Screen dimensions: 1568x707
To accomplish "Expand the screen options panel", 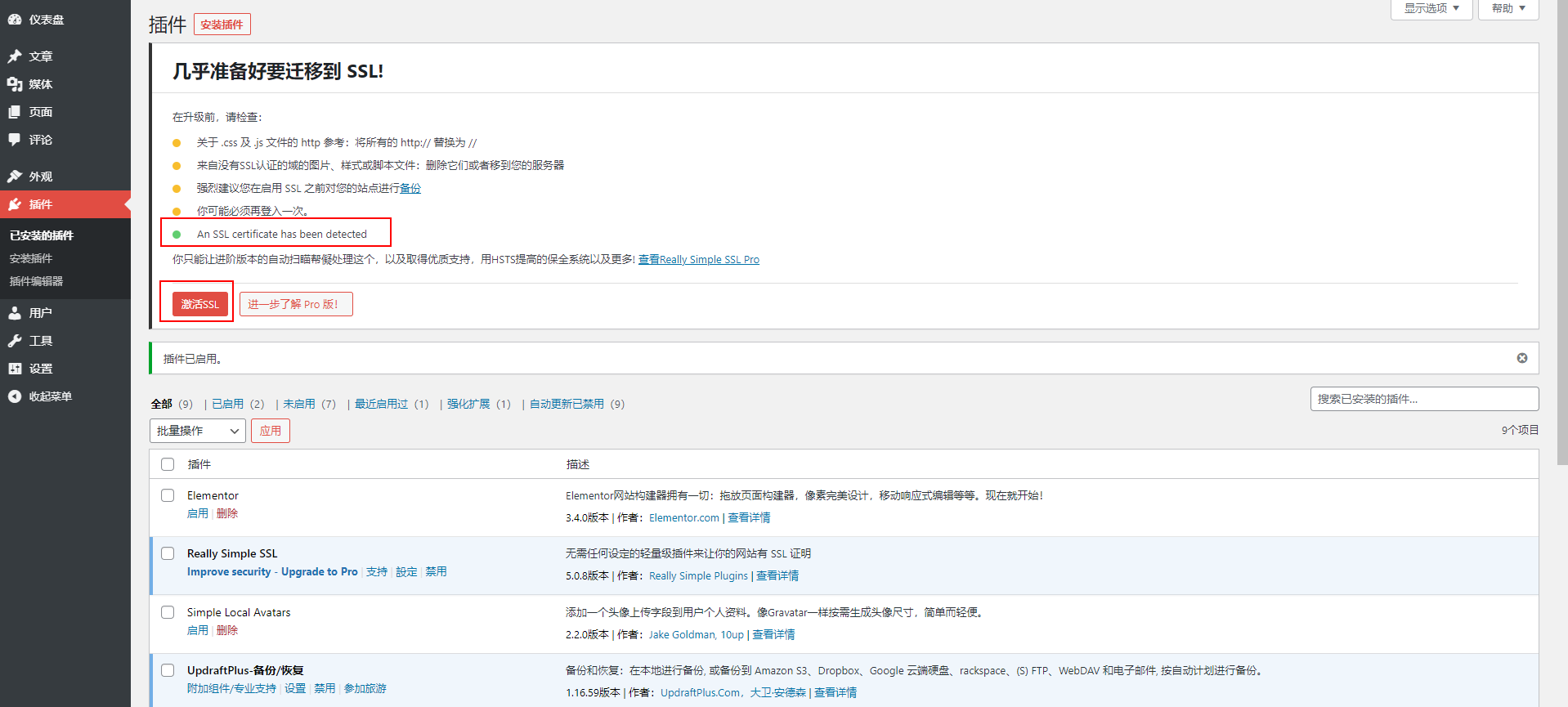I will click(1431, 8).
